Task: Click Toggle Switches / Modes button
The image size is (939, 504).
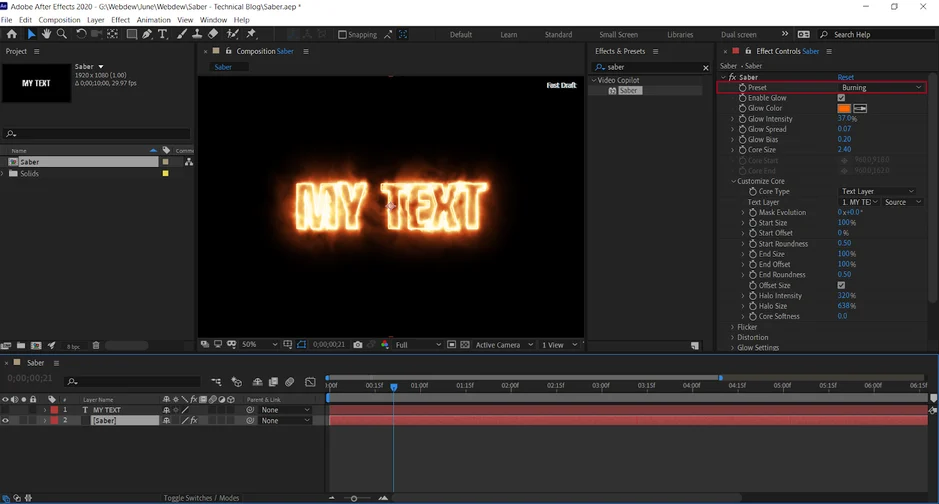Action: pos(201,498)
